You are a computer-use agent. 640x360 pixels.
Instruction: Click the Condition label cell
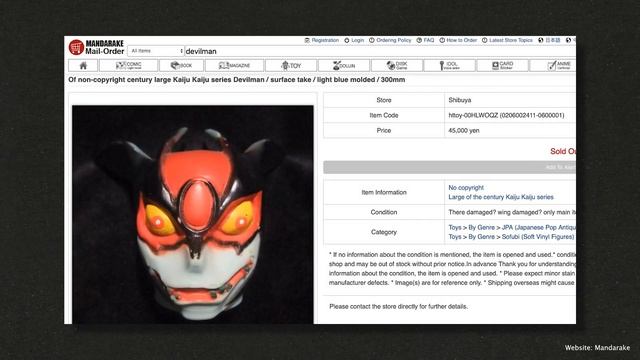[384, 212]
